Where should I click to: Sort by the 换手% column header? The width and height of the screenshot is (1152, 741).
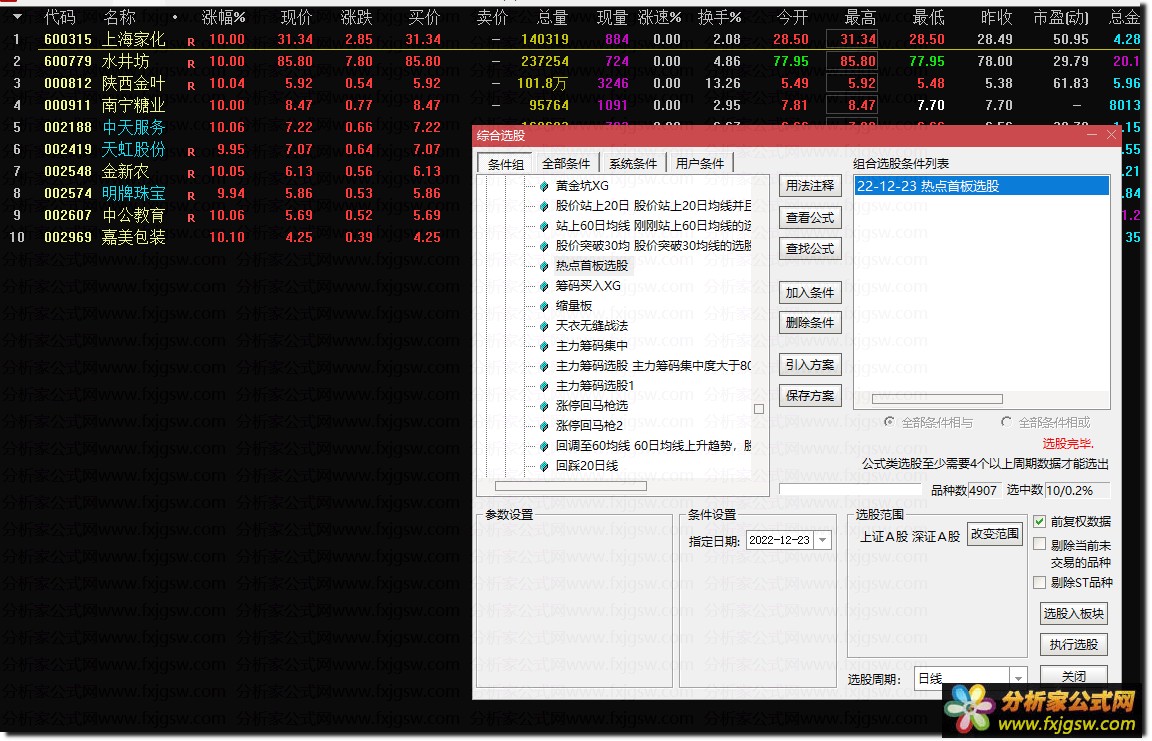coord(719,17)
